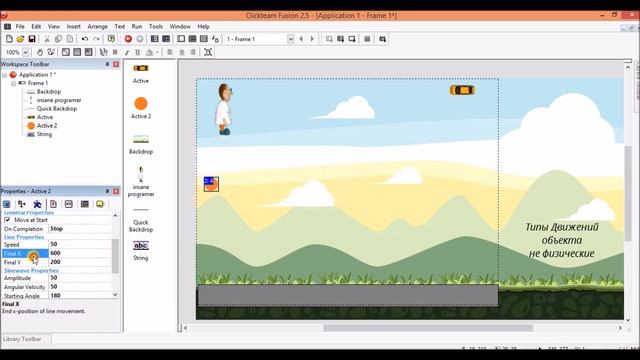Viewport: 640px width, 360px height.
Task: Click the horizontal scrollbar of frame editor
Action: pos(428,328)
